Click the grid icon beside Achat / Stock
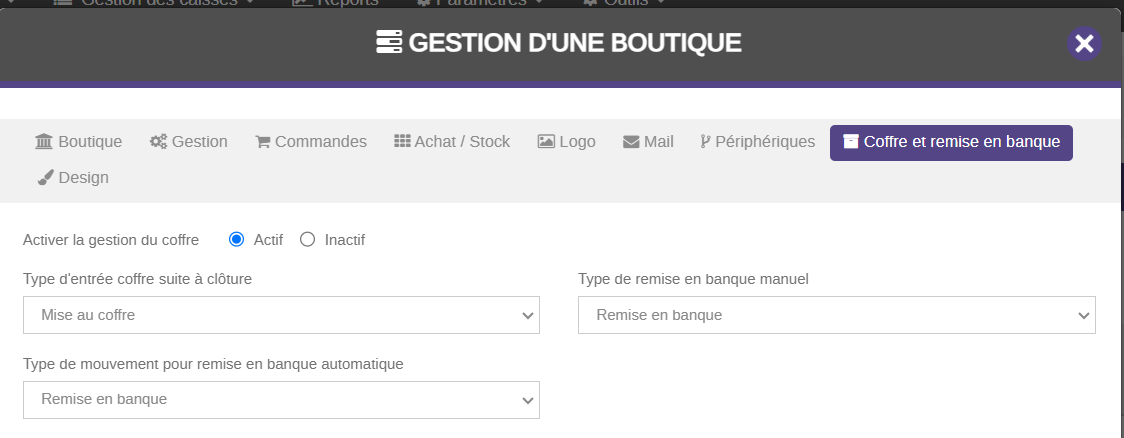The height and width of the screenshot is (438, 1124). click(x=402, y=142)
